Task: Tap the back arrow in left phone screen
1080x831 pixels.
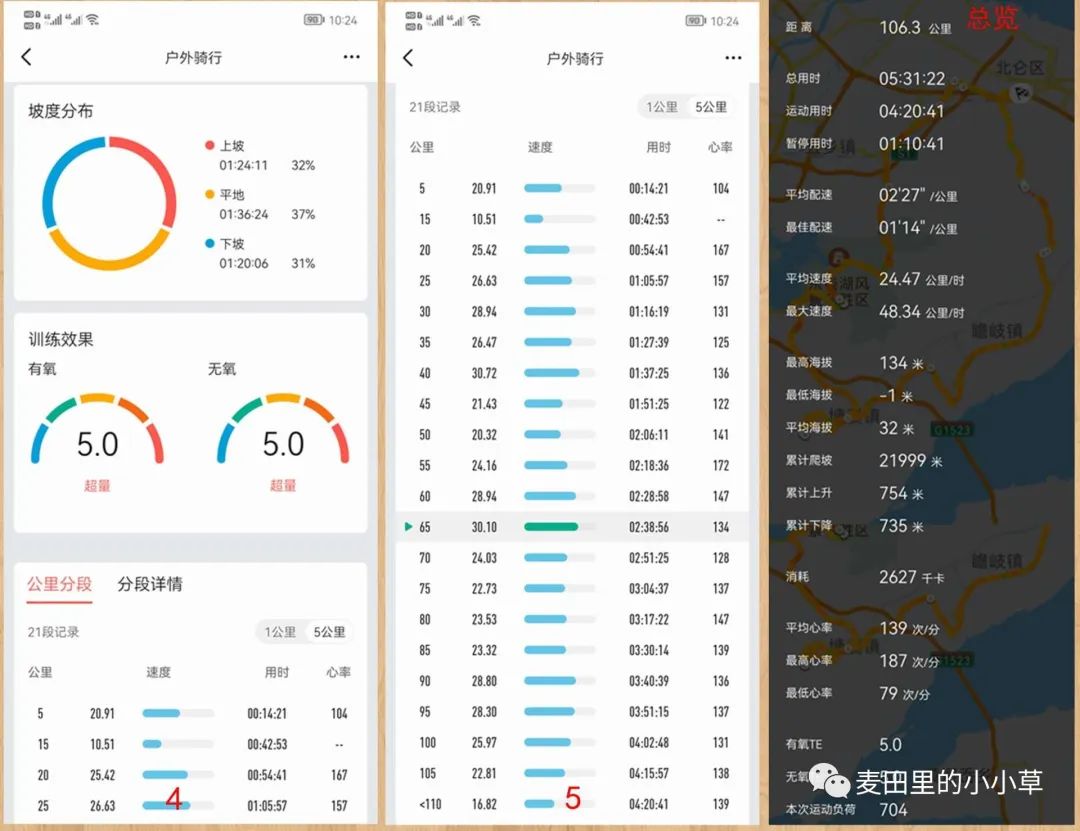Action: coord(27,57)
